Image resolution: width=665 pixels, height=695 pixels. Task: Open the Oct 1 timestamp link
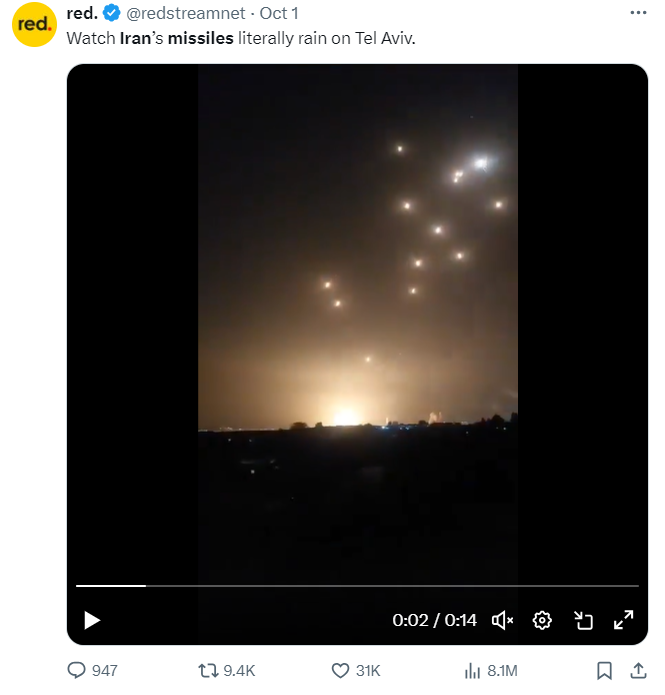pyautogui.click(x=279, y=13)
